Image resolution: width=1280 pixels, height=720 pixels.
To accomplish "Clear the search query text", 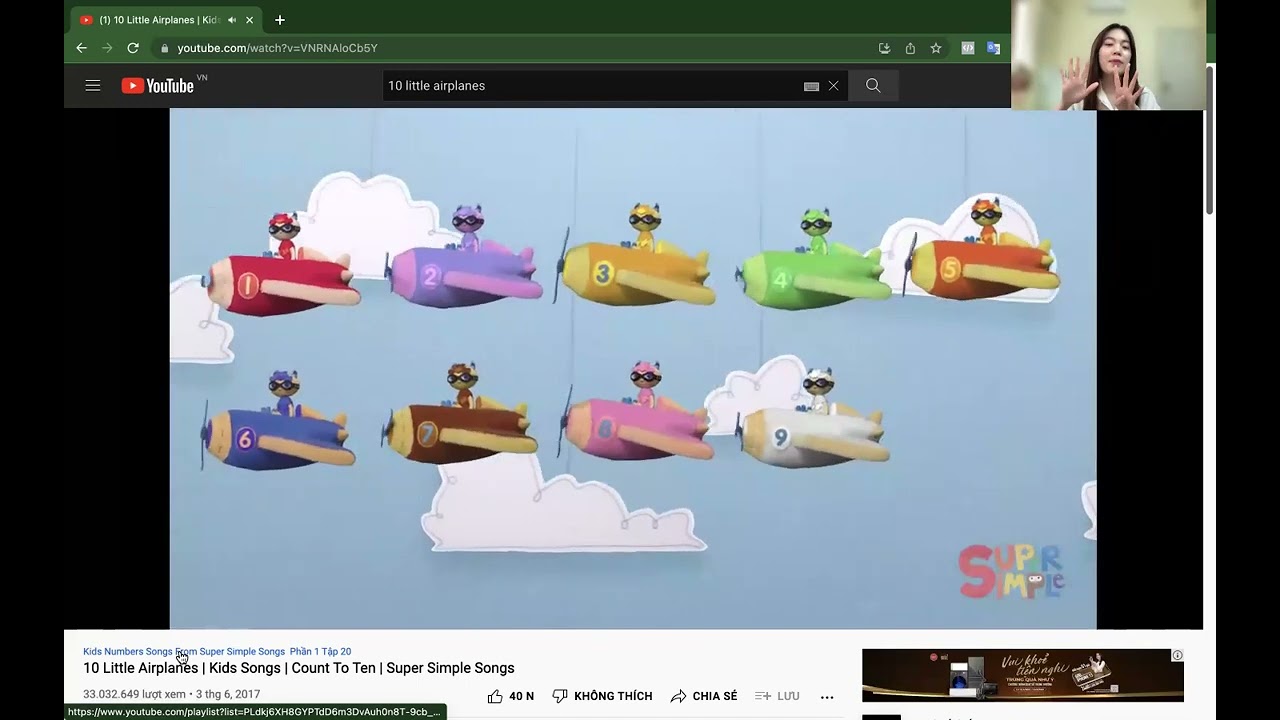I will click(833, 86).
